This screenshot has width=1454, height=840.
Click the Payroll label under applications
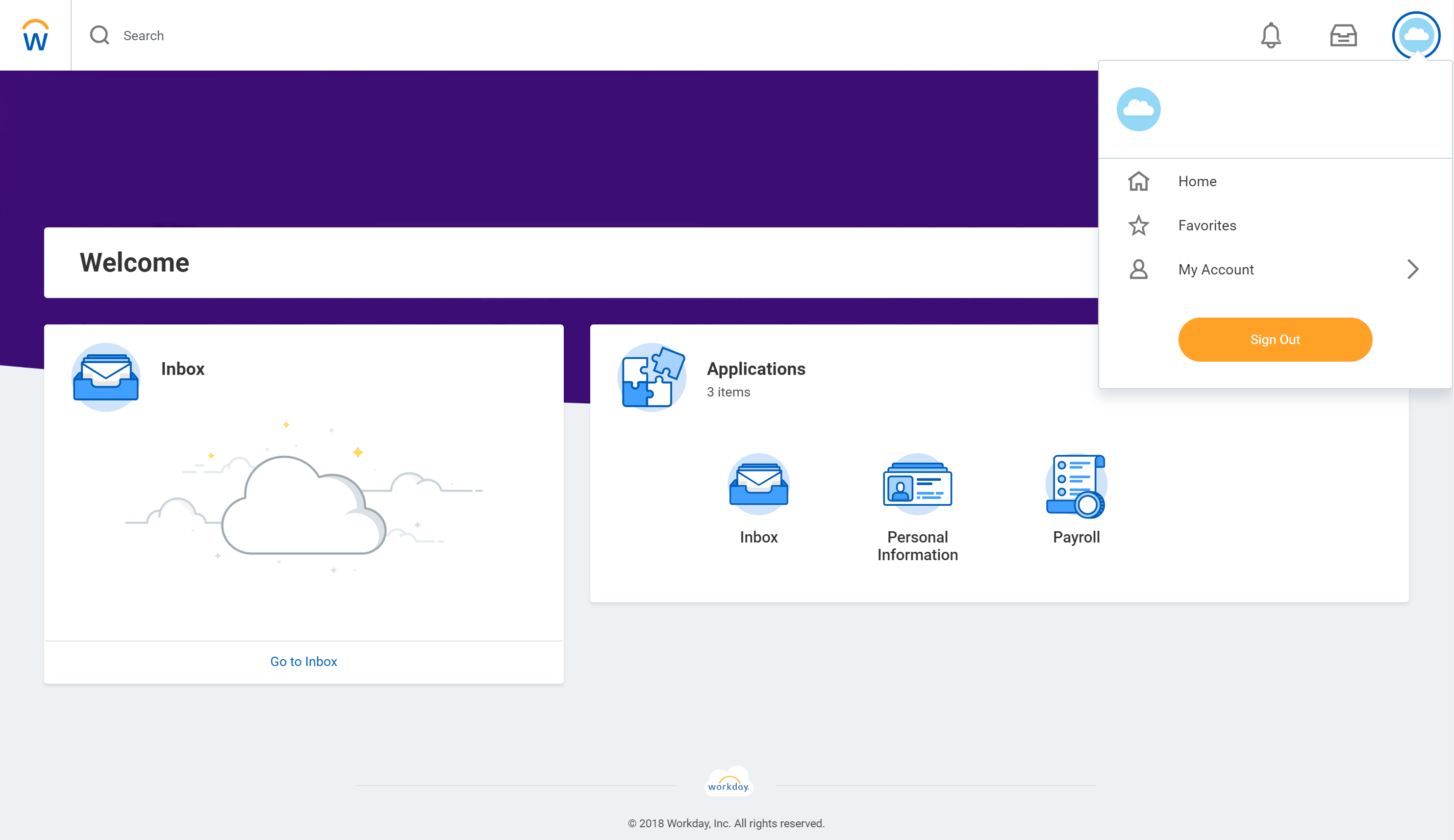click(x=1076, y=537)
